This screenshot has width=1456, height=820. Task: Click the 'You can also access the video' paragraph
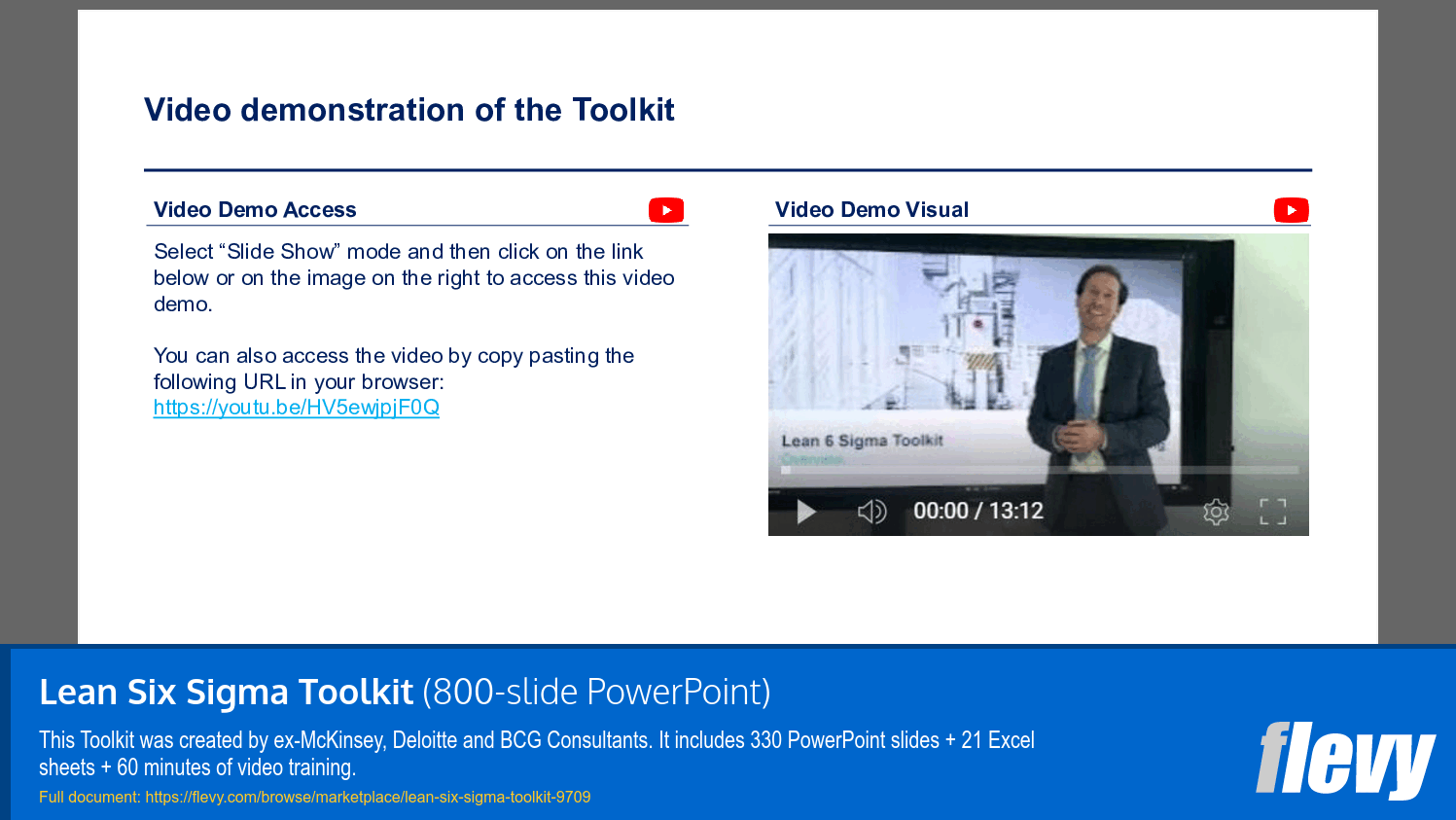click(x=394, y=369)
